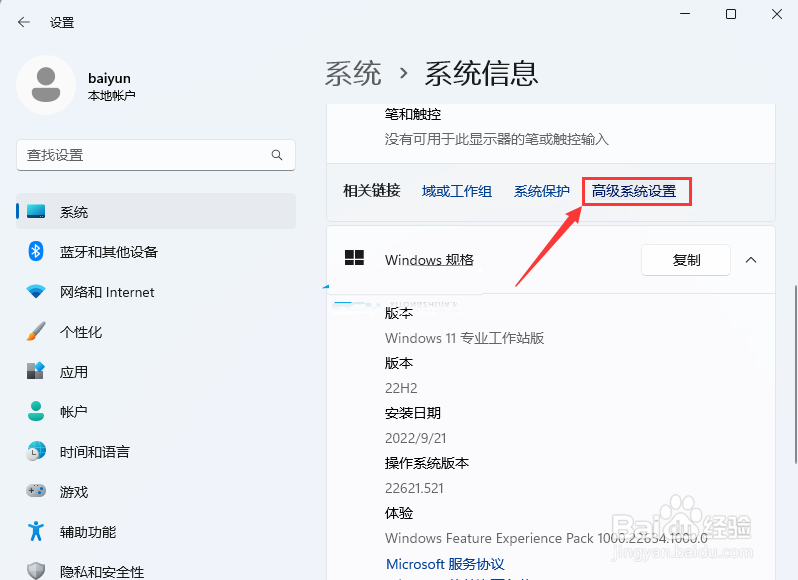
Task: Click the 复制 button
Action: (x=686, y=260)
